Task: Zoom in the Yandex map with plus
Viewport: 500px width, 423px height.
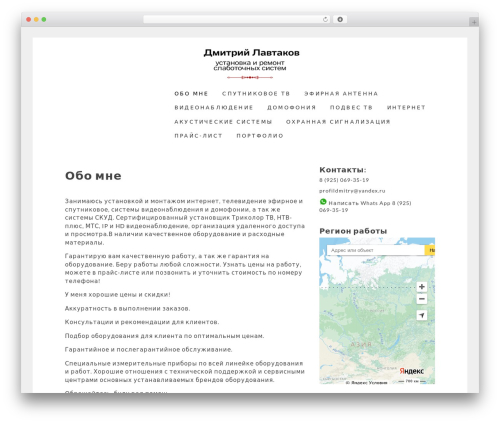Action: point(422,287)
